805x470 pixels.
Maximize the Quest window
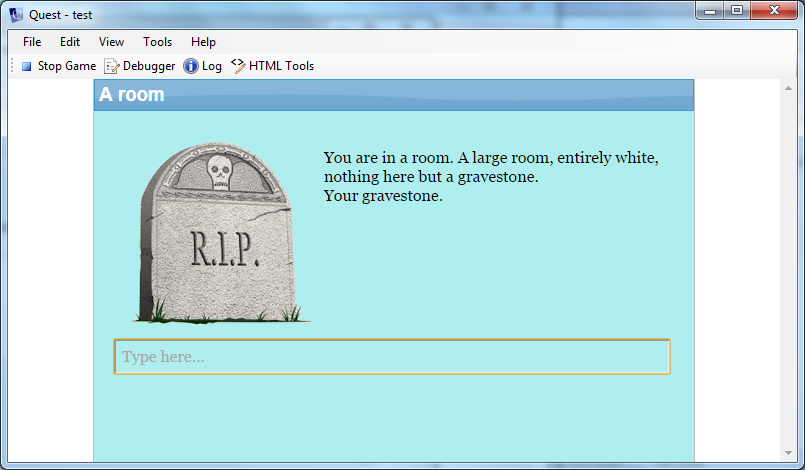tap(737, 11)
